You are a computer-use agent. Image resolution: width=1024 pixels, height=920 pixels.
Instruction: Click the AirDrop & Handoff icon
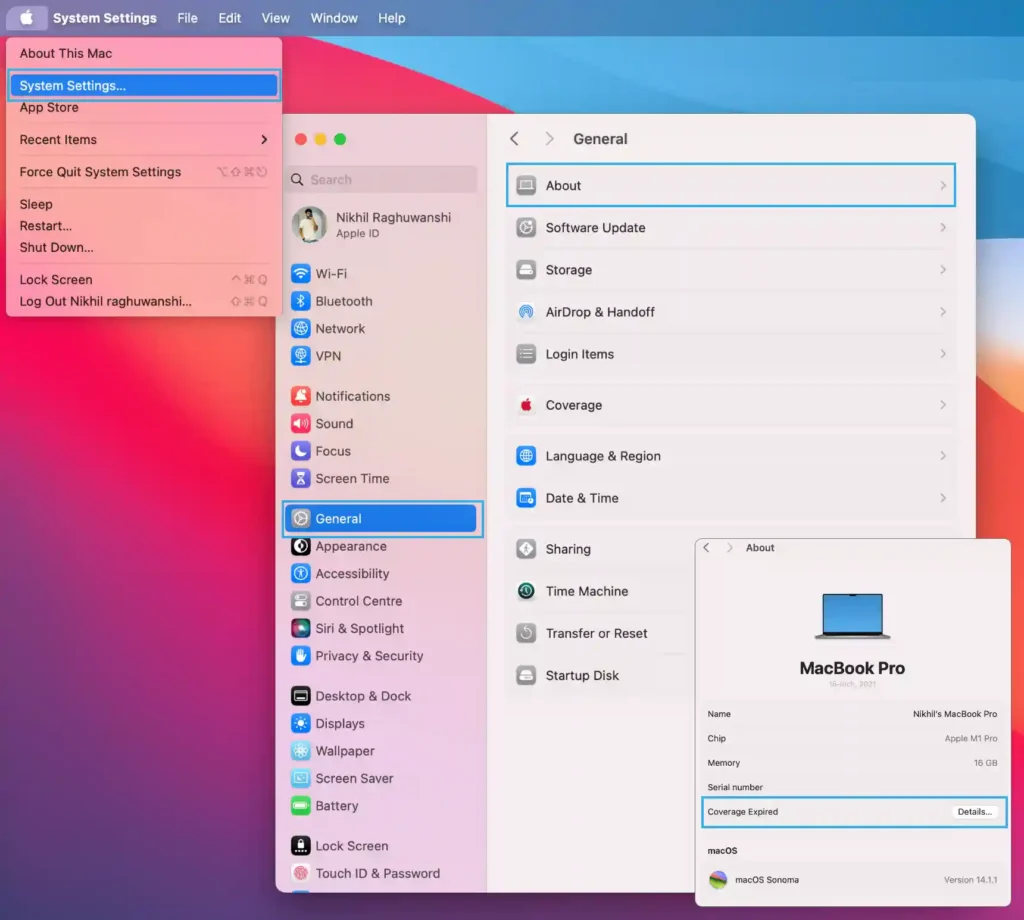[526, 312]
